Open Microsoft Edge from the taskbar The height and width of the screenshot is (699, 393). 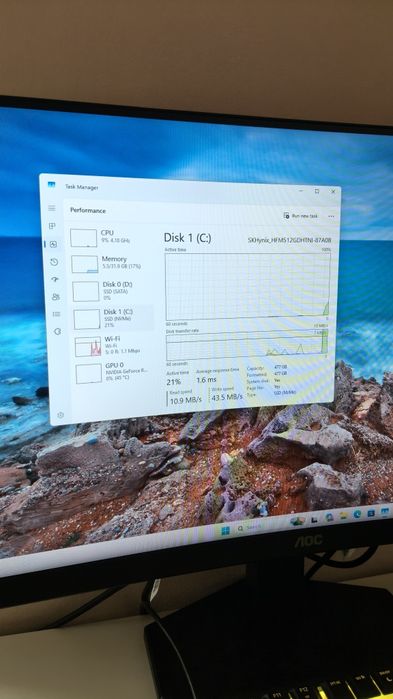(x=357, y=514)
